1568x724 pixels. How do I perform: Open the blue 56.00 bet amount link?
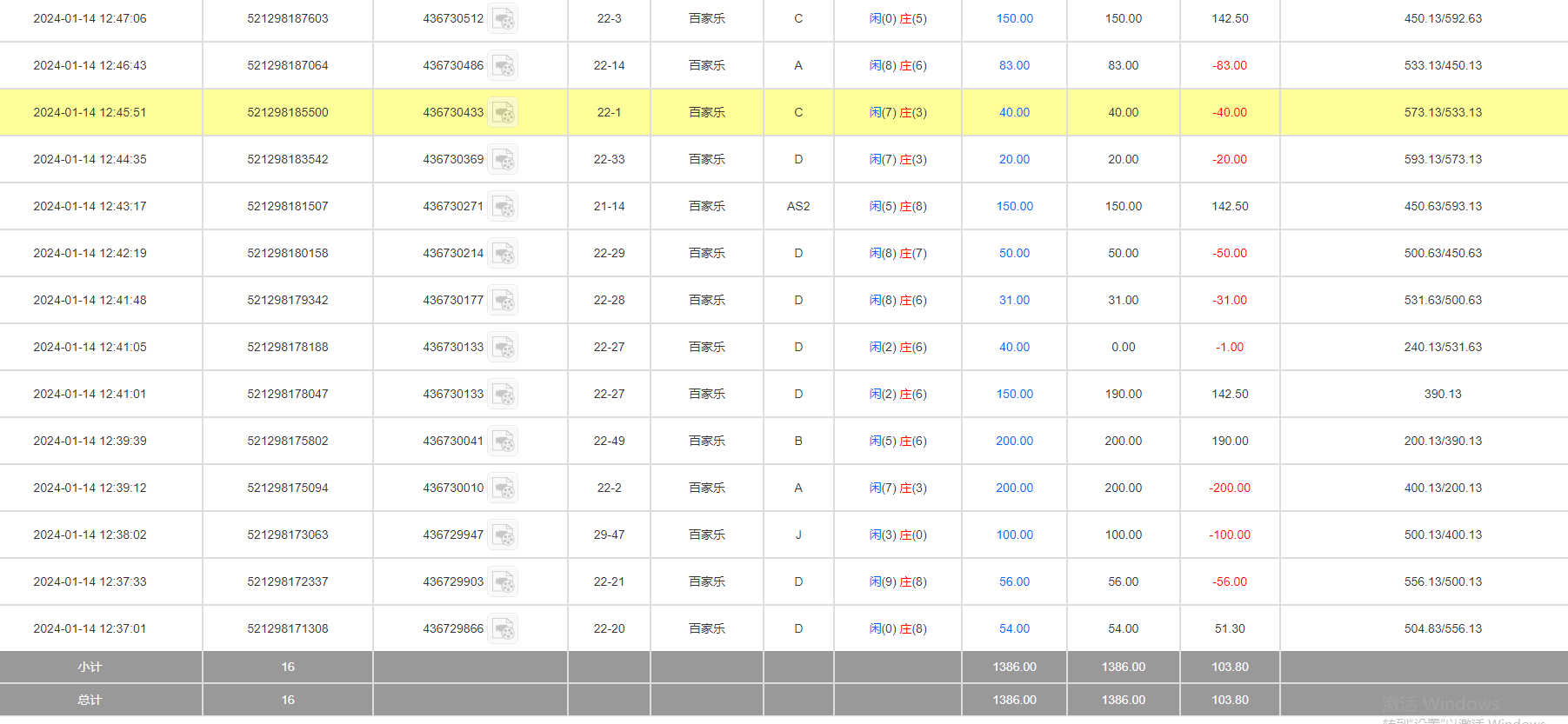tap(1014, 582)
